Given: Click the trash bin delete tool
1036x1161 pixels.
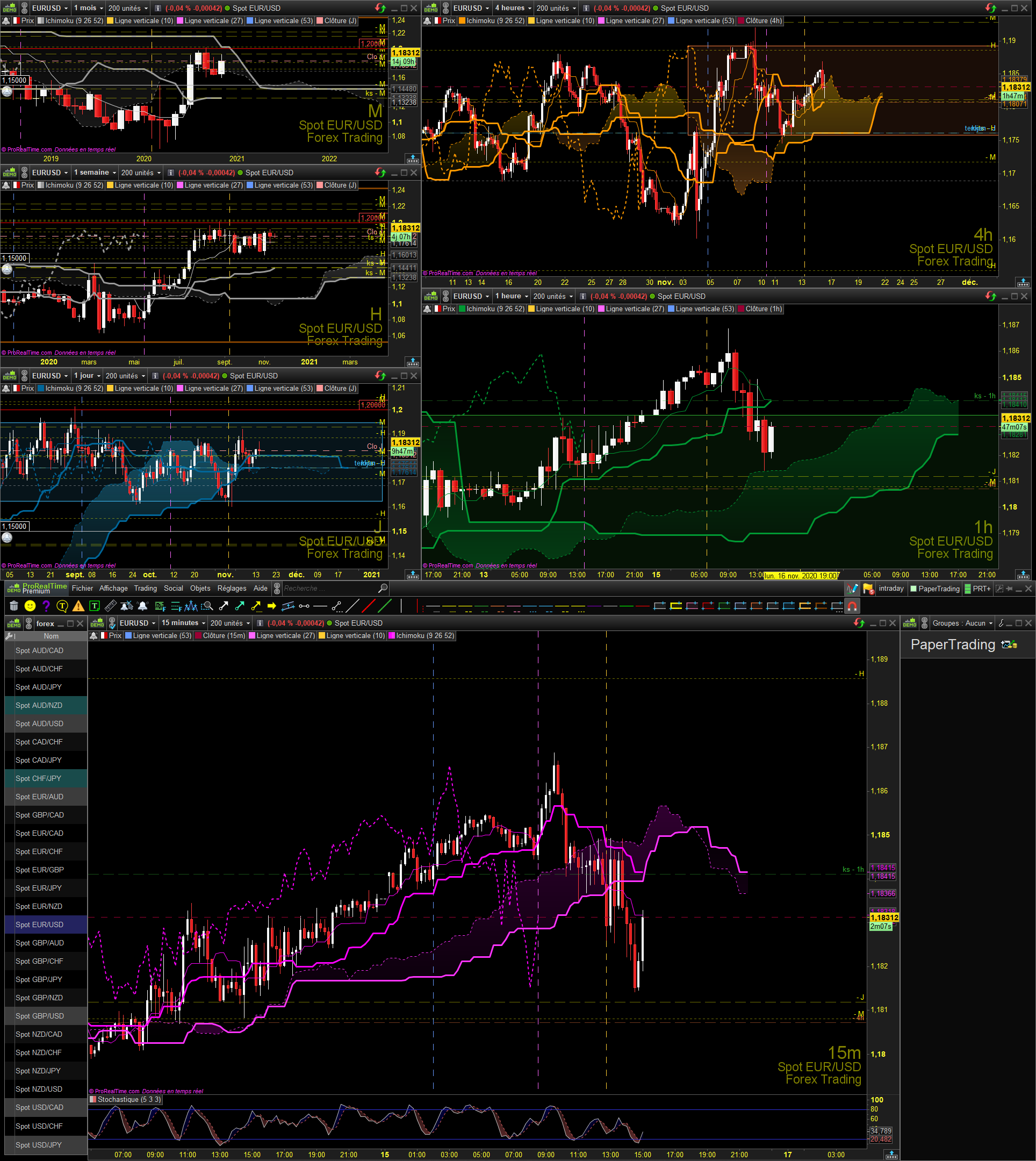Looking at the screenshot, I should (13, 606).
